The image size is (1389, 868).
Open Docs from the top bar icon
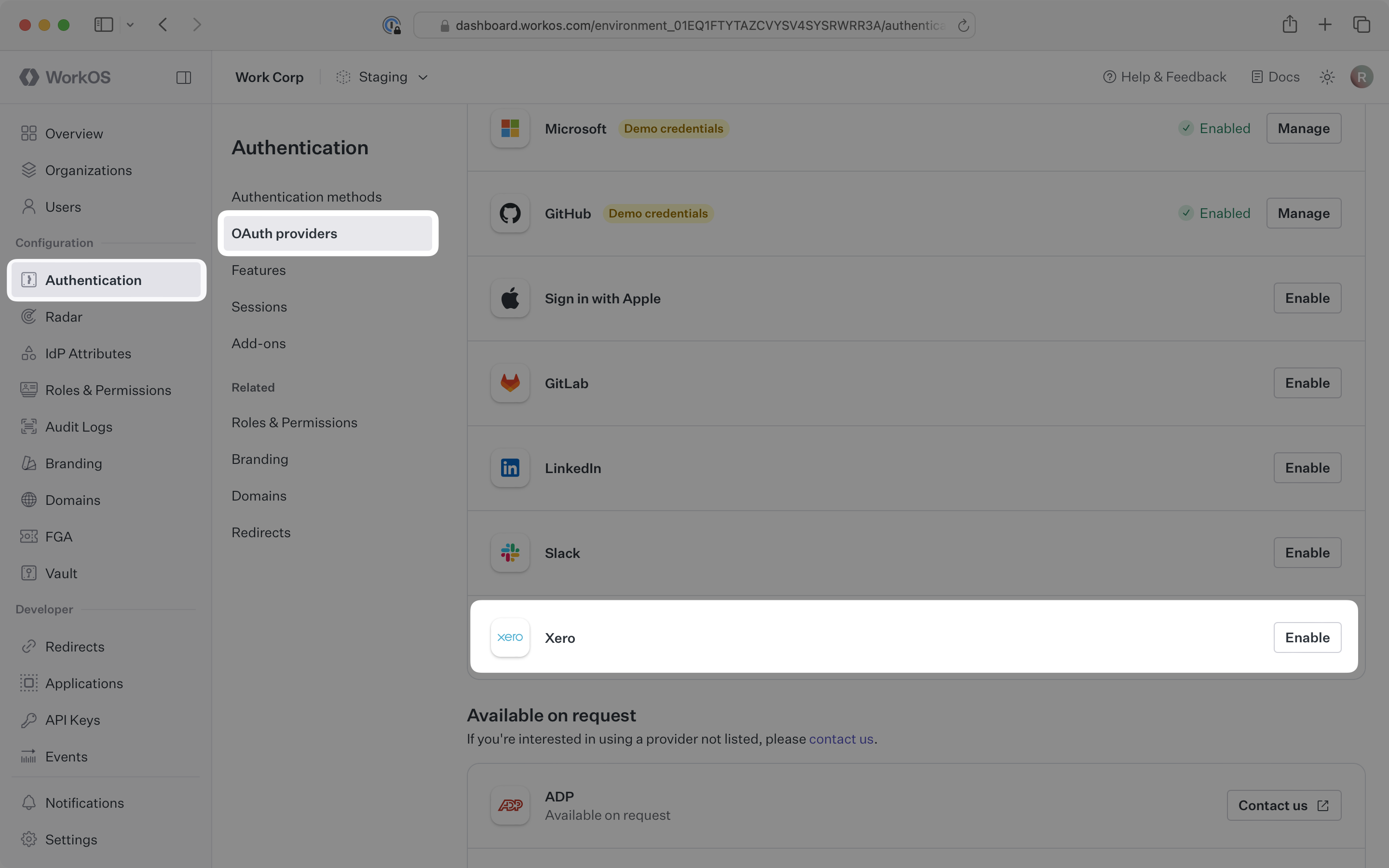[x=1257, y=76]
